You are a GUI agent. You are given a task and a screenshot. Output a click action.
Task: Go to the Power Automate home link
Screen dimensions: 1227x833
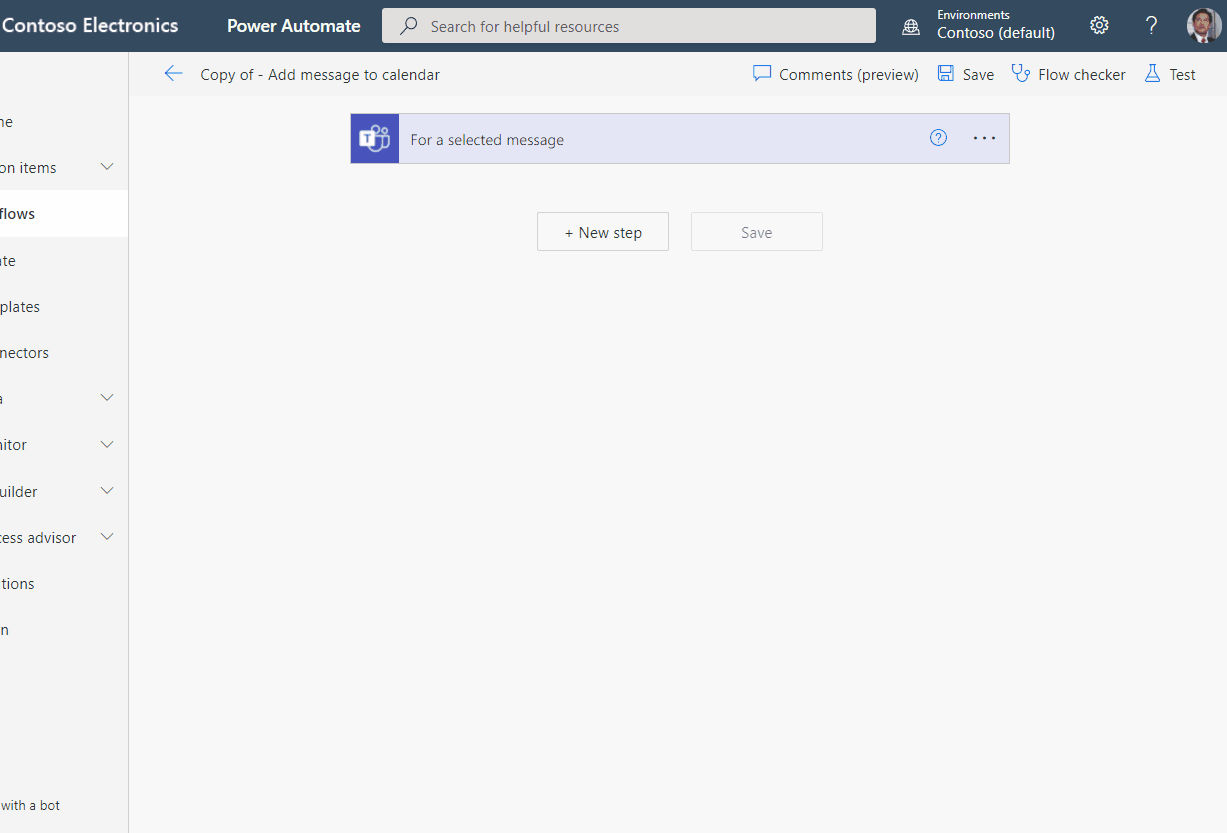294,26
